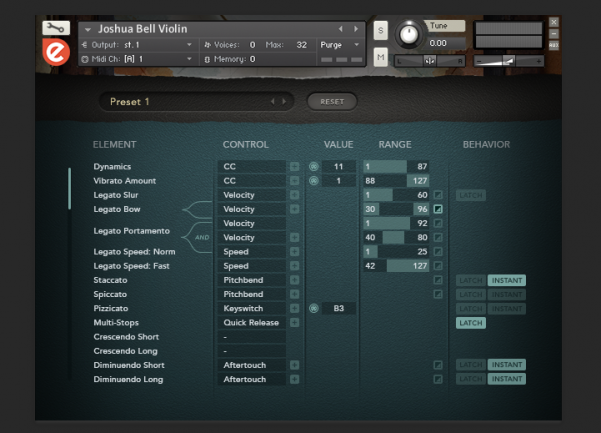This screenshot has height=433, width=601.
Task: Add control plus icon for Legato Slur
Action: [294, 195]
